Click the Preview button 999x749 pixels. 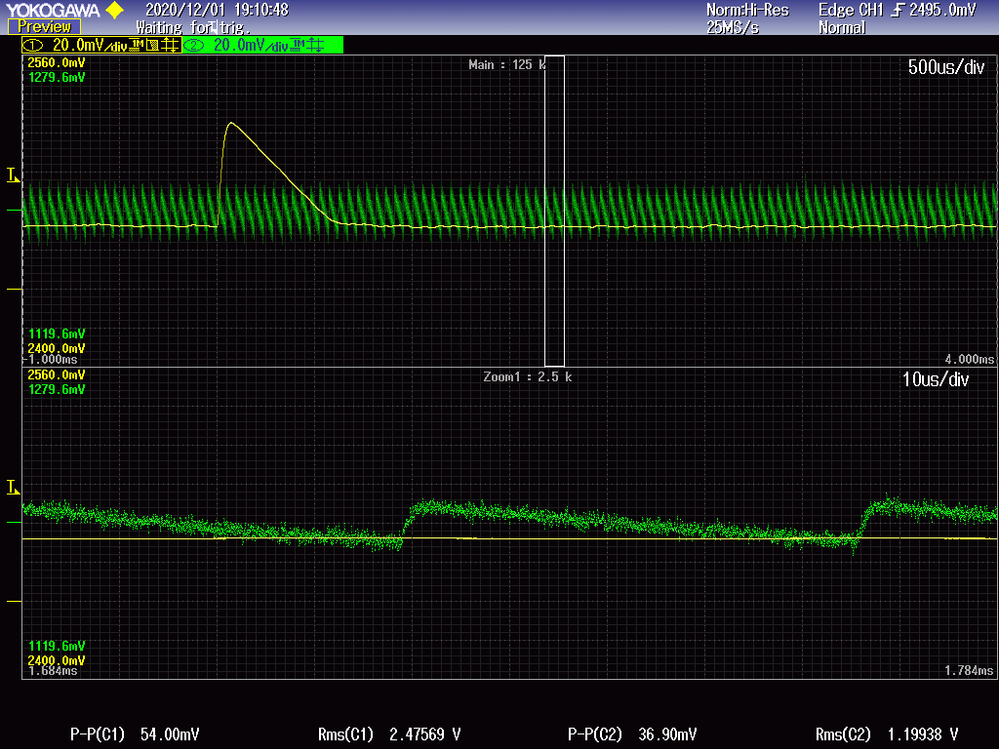click(x=44, y=27)
